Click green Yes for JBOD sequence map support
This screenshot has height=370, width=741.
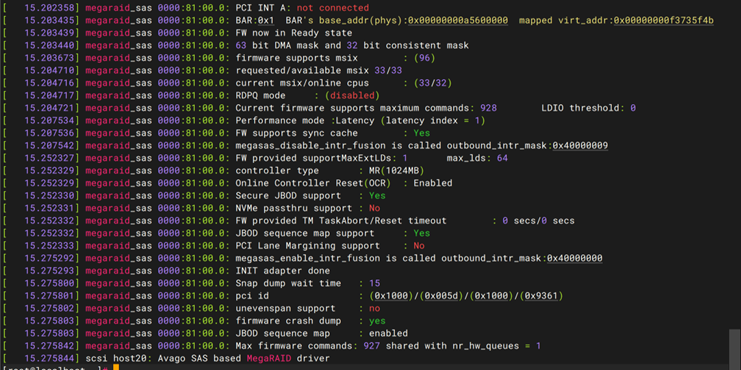(422, 233)
